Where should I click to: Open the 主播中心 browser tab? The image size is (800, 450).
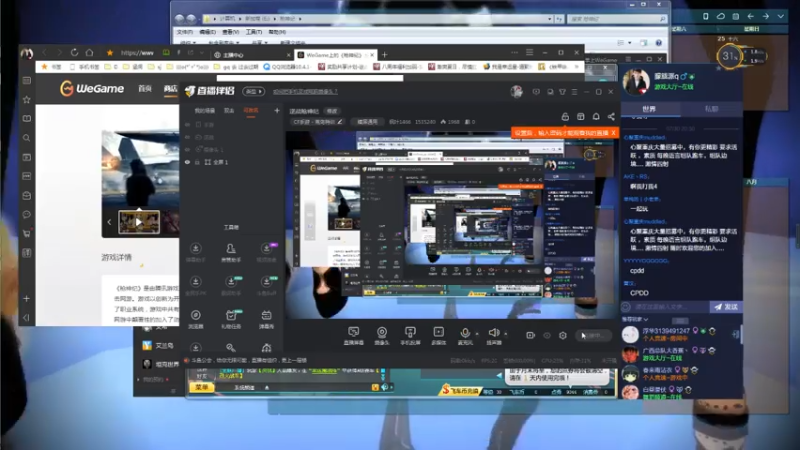[x=251, y=55]
